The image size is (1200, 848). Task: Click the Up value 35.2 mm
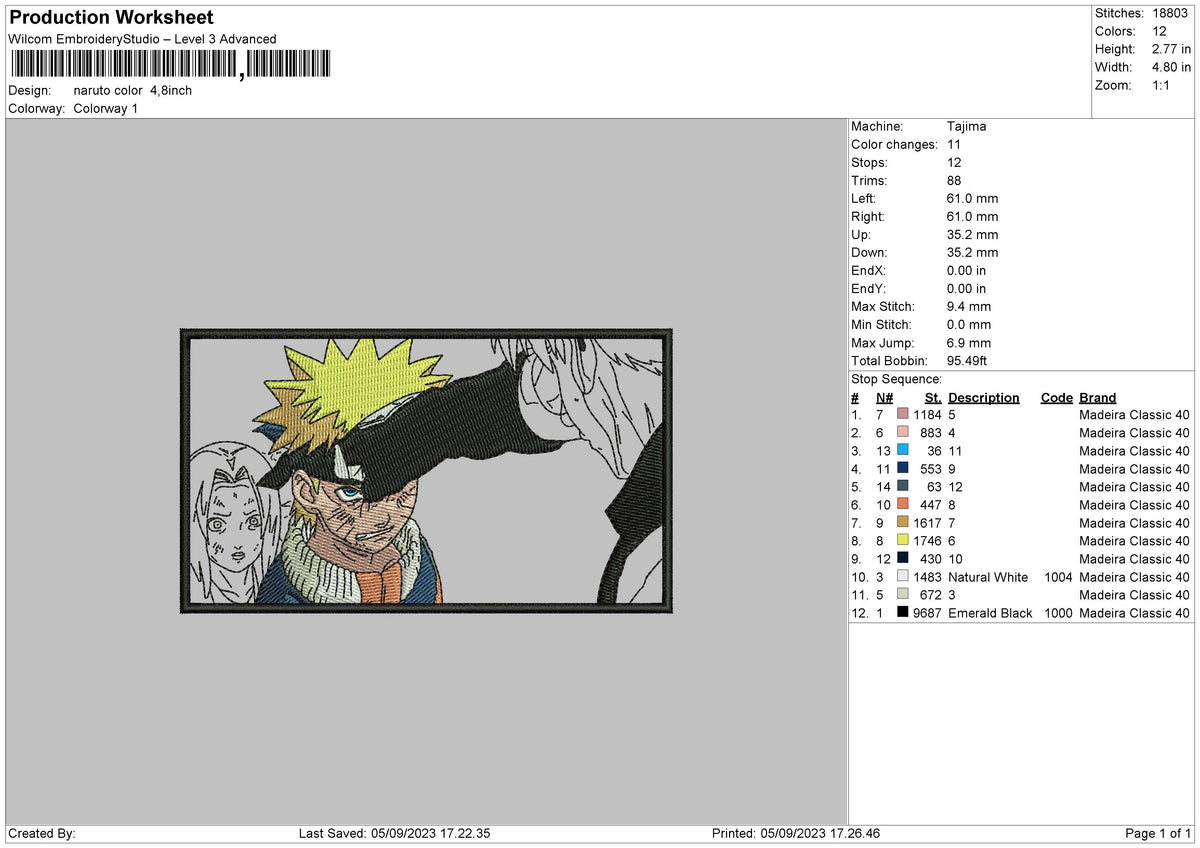coord(972,234)
